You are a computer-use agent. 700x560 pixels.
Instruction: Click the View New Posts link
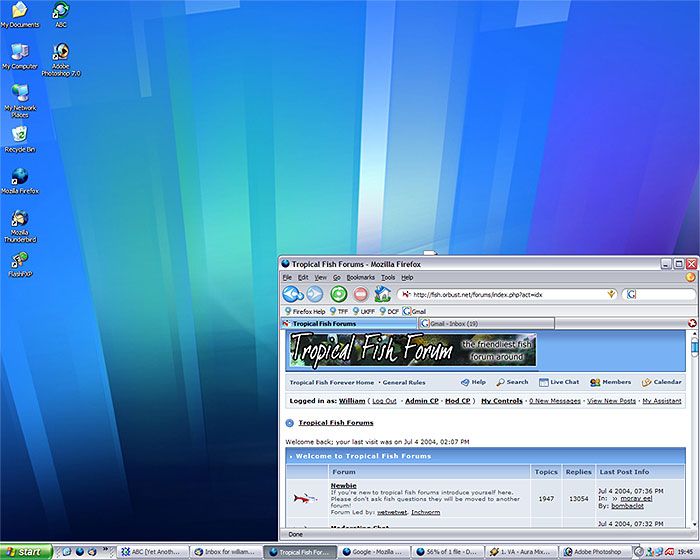coord(611,401)
